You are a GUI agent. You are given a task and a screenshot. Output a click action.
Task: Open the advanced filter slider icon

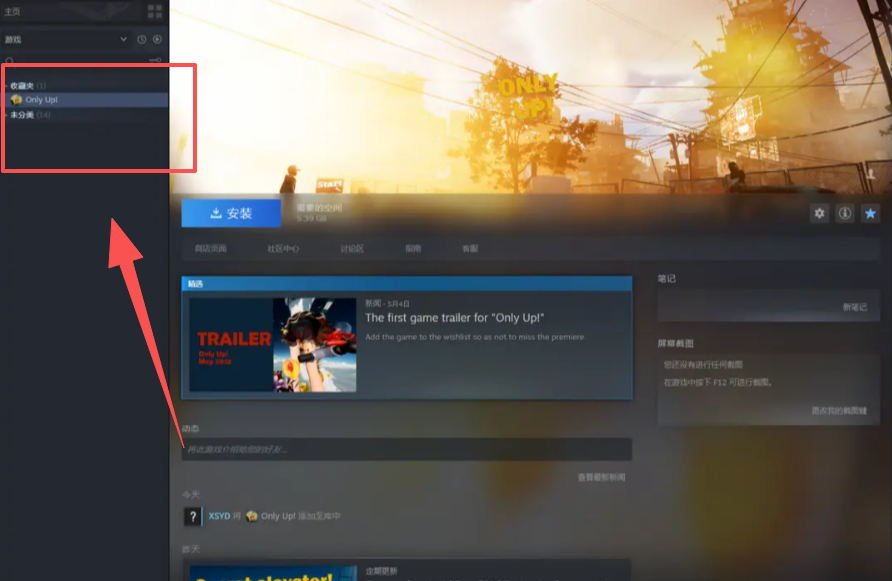coord(155,61)
